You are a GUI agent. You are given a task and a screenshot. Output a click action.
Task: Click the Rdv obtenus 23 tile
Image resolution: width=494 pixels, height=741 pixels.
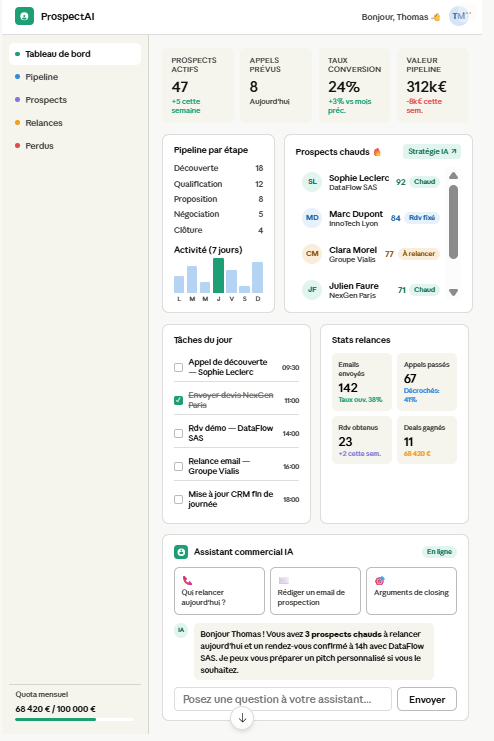pyautogui.click(x=362, y=440)
